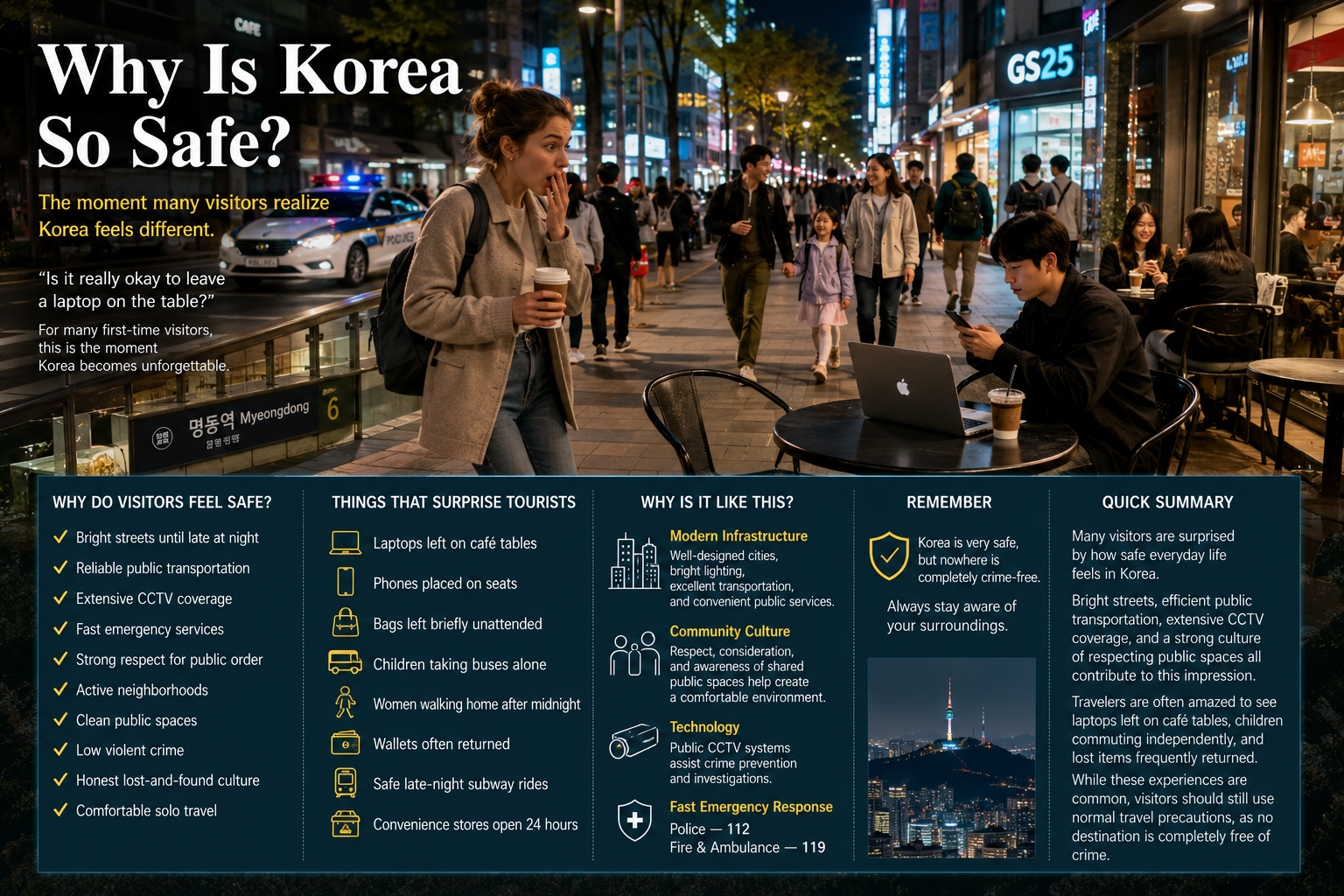Click "Strong respect for public order" text
This screenshot has height=896, width=1344.
coord(169,660)
